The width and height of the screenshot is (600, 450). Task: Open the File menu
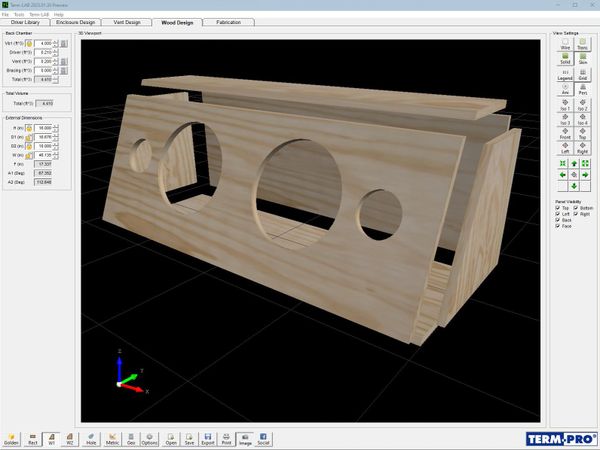[x=5, y=15]
